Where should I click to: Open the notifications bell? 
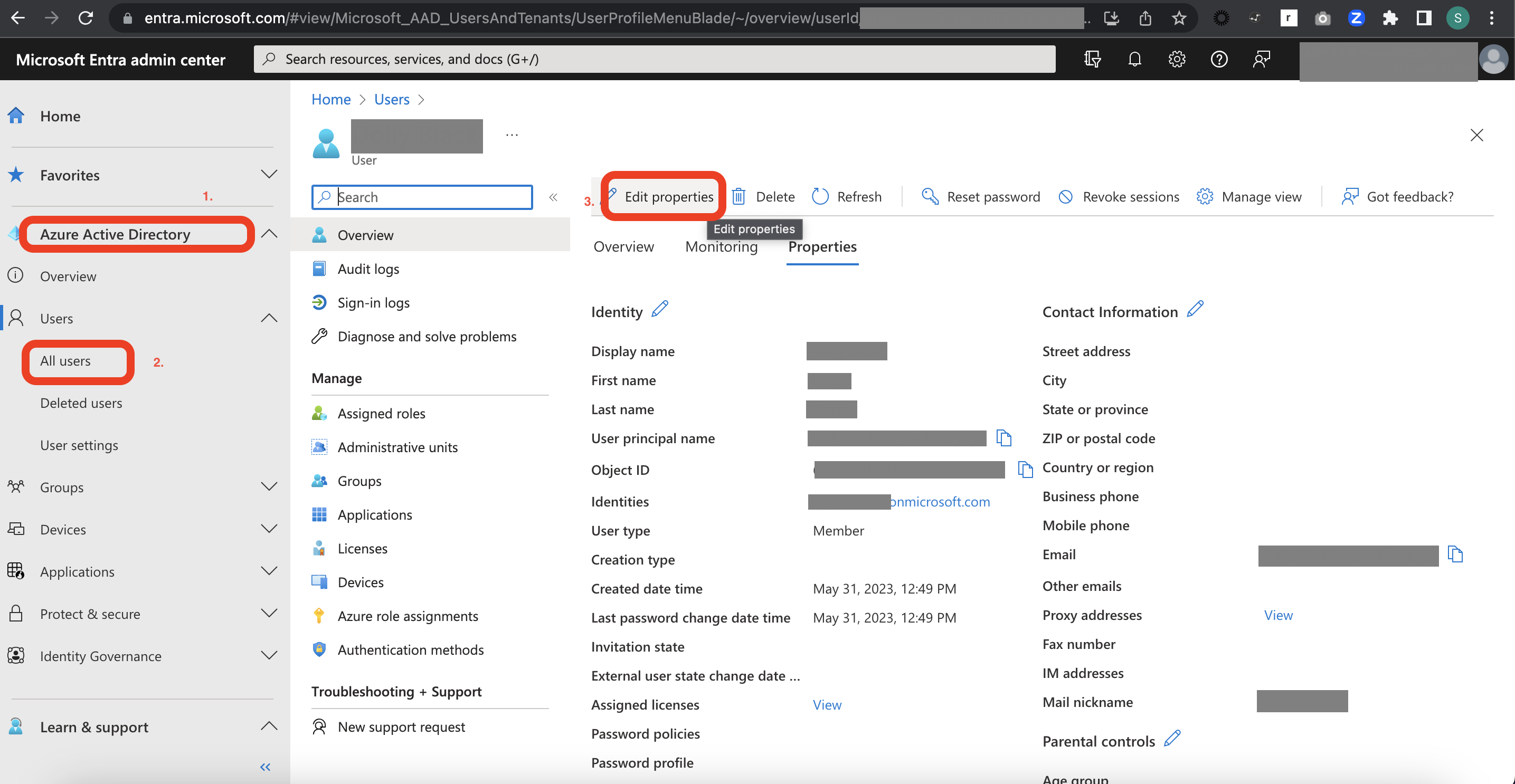coord(1134,59)
